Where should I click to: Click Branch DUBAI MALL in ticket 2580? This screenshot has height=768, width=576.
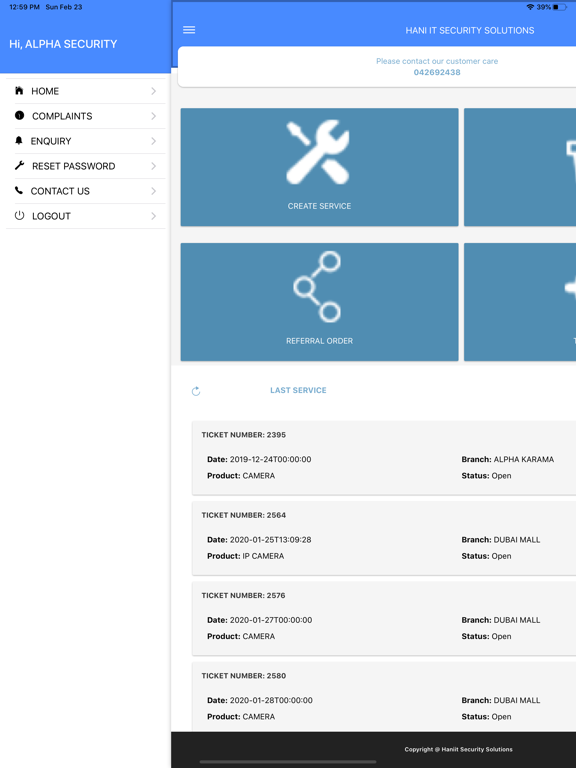(501, 700)
